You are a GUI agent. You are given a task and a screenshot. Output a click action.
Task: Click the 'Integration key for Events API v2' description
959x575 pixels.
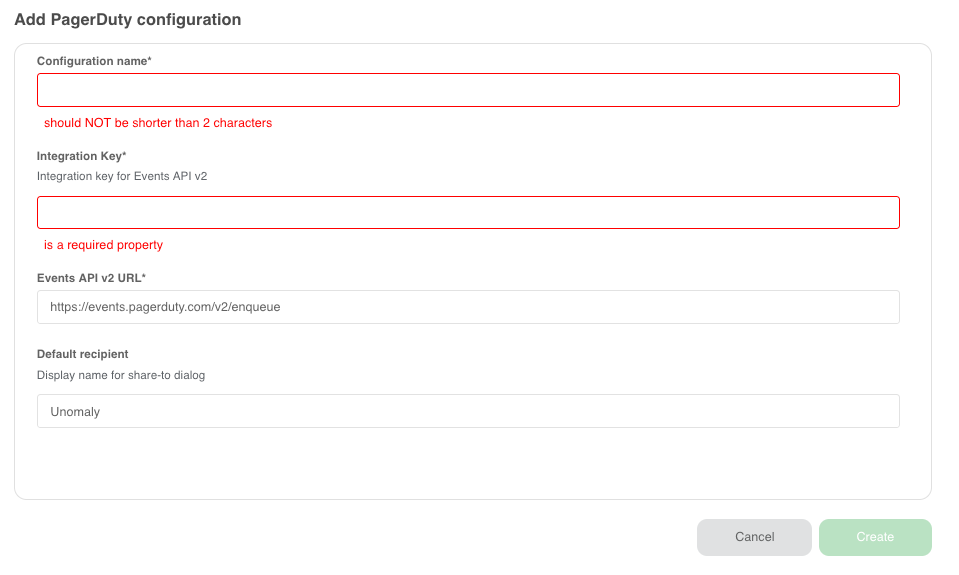click(x=122, y=176)
